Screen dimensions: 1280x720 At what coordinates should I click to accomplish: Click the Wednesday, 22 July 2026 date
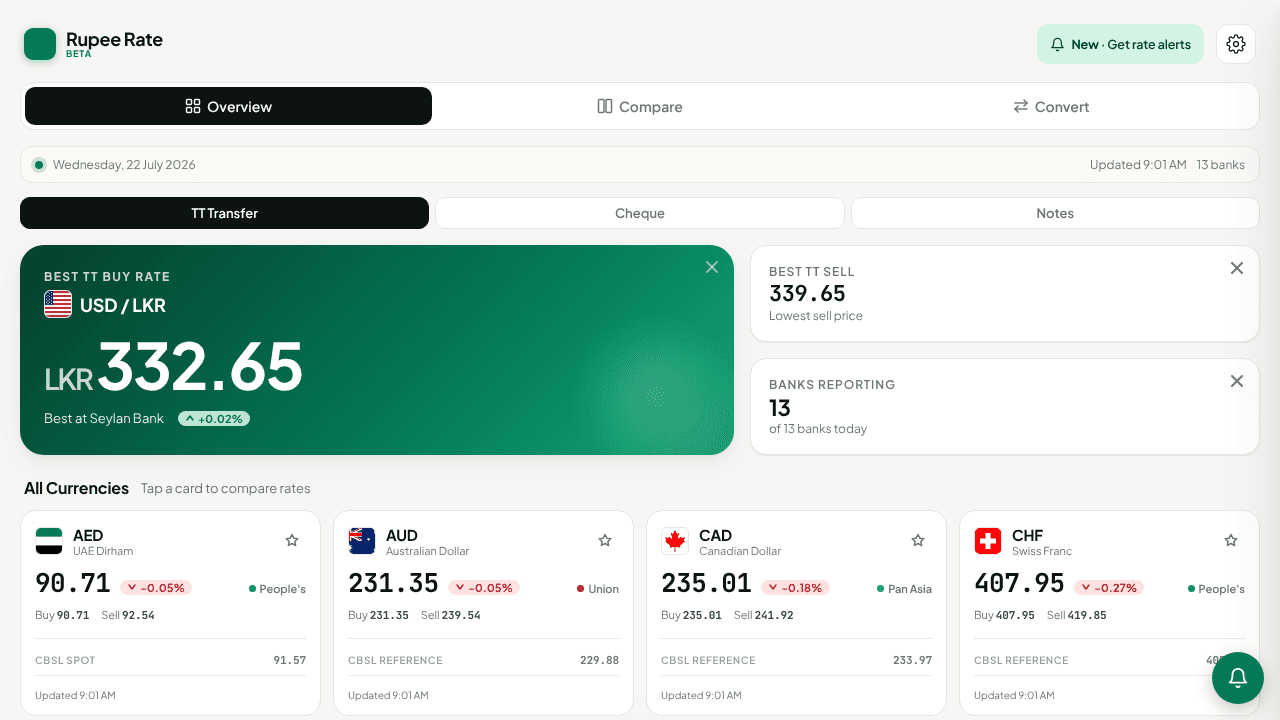point(124,165)
